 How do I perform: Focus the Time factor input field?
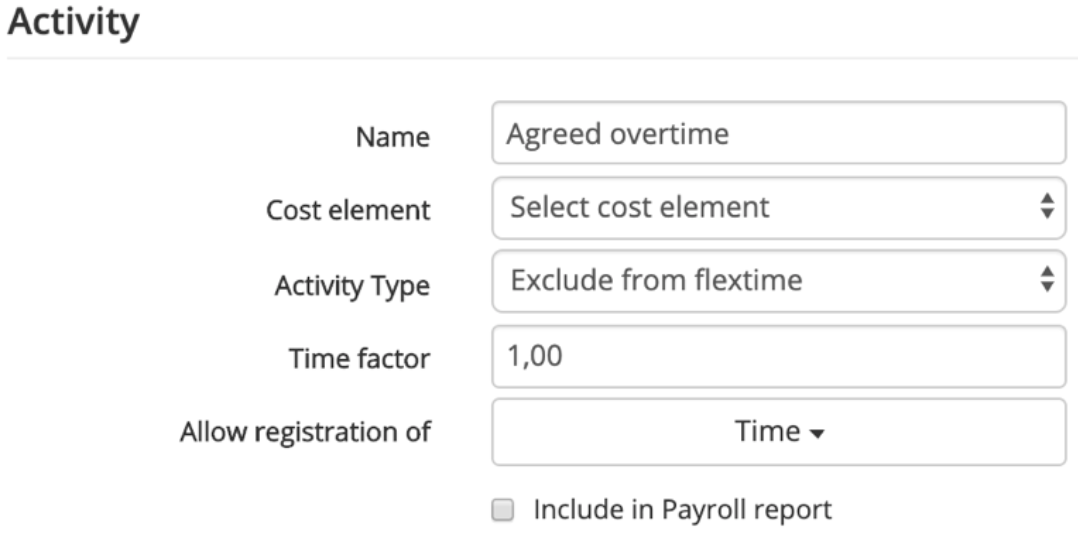point(779,356)
